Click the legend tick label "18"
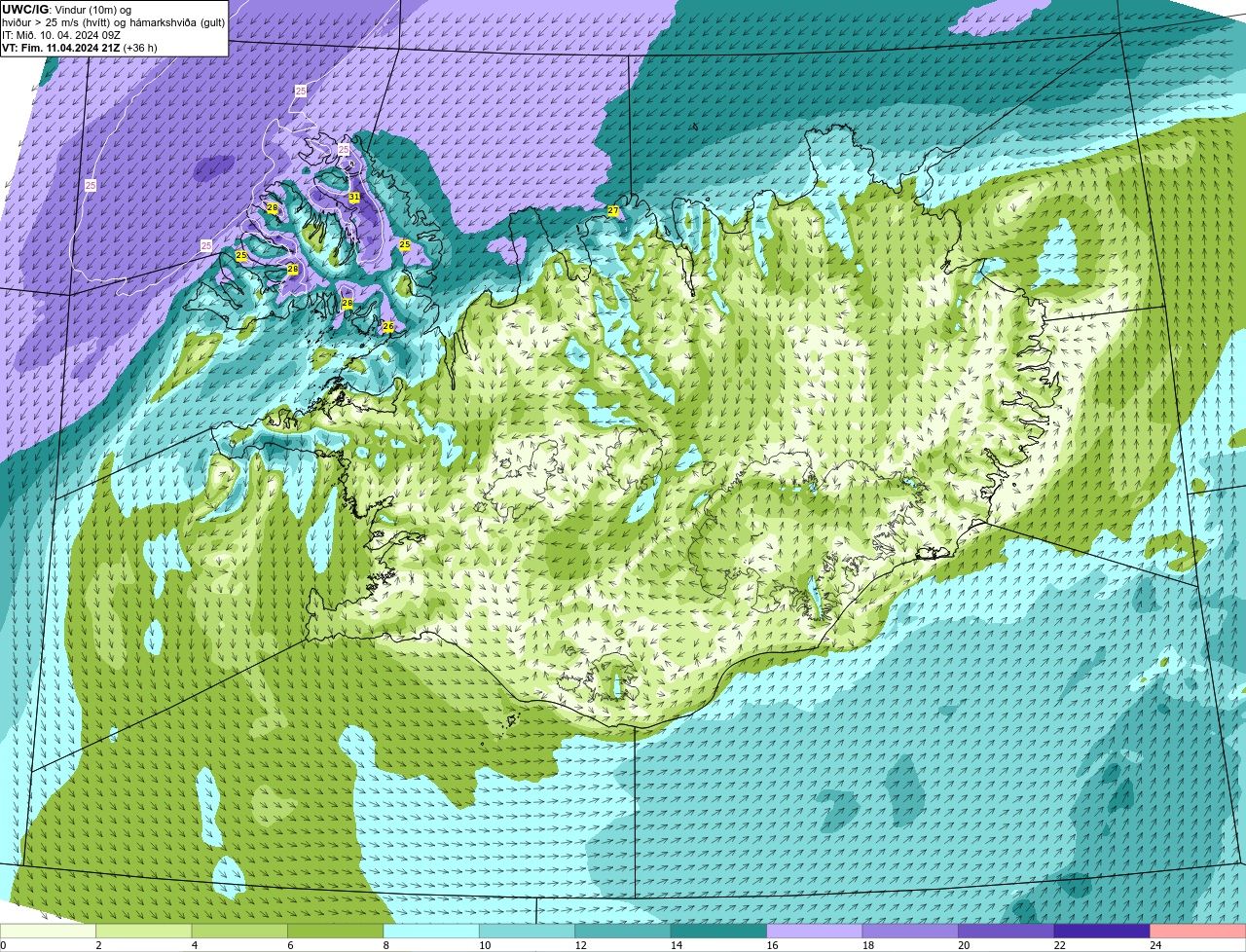1246x952 pixels. click(x=866, y=945)
